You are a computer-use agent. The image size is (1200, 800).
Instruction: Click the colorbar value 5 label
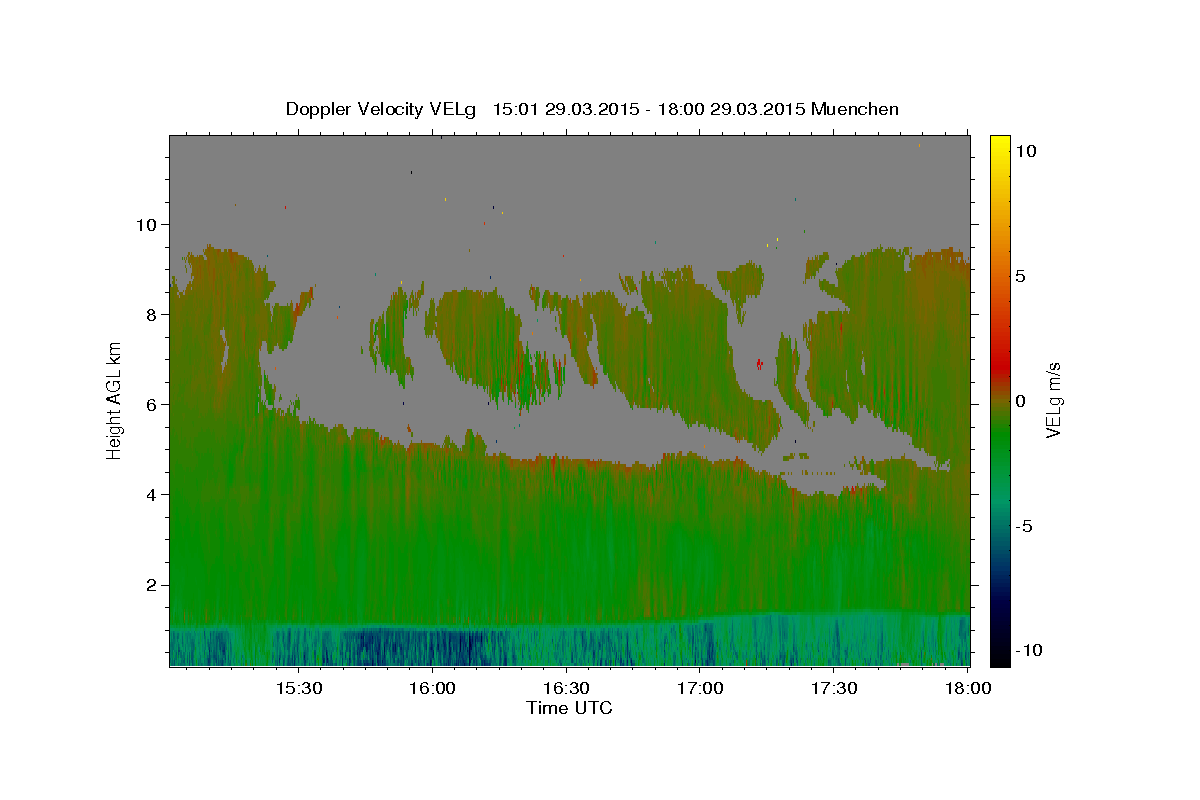[1020, 276]
